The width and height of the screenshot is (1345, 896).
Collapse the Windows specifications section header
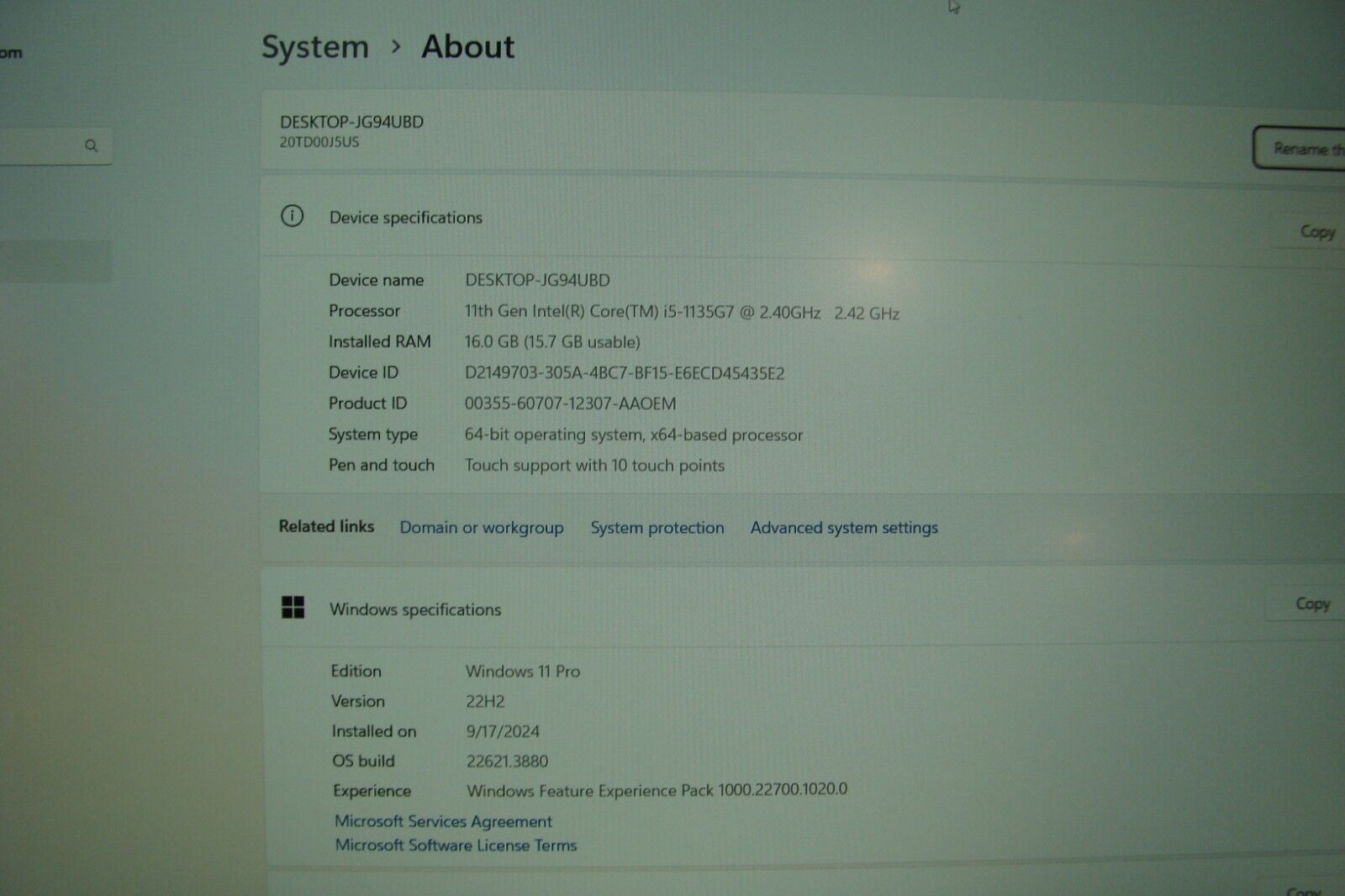(x=803, y=609)
